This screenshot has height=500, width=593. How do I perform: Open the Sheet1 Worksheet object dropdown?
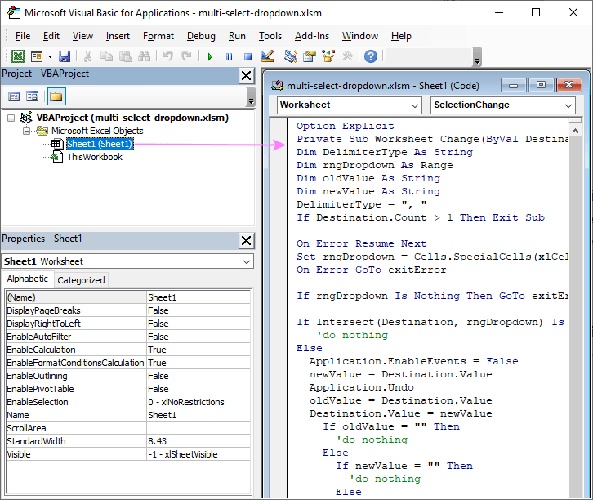[x=246, y=262]
